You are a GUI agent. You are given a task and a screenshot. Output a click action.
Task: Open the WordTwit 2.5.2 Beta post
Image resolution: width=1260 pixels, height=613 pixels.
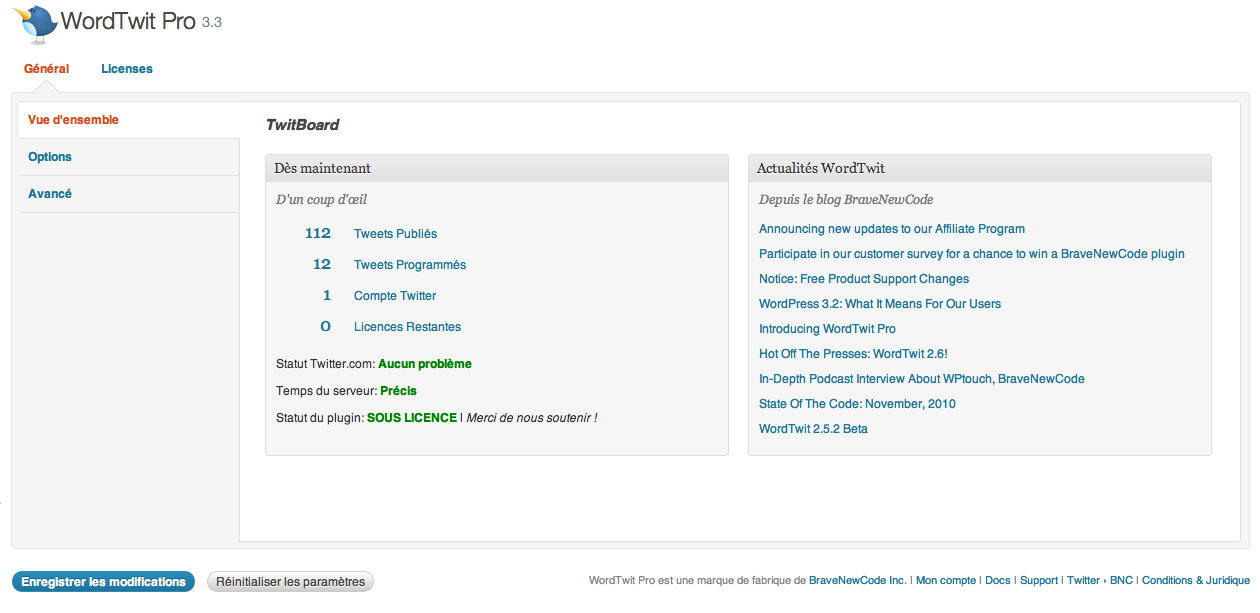813,429
